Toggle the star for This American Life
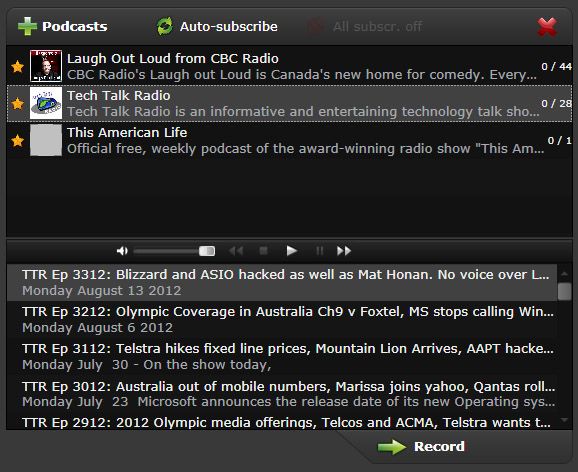This screenshot has width=578, height=472. pos(17,140)
